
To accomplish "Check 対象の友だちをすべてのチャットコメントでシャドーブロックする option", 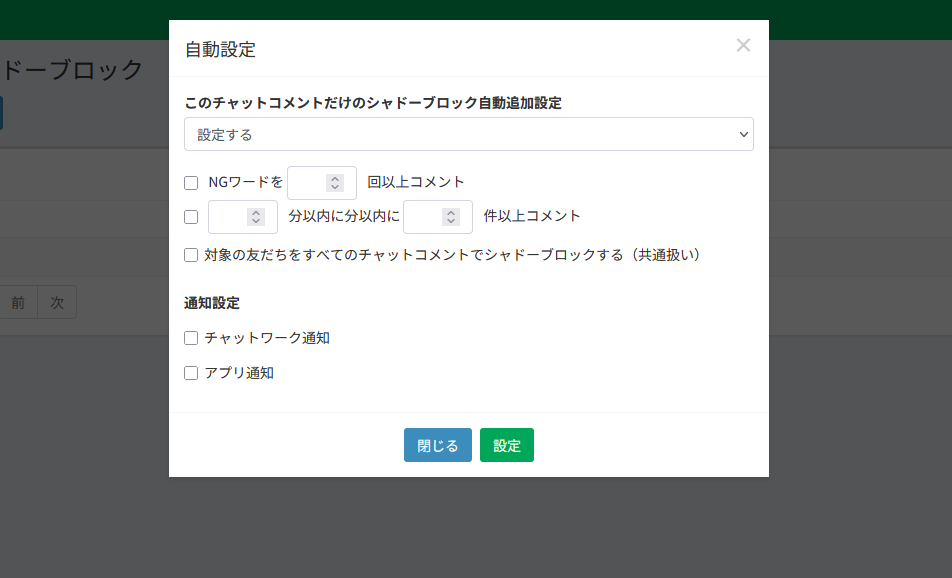I will [x=191, y=255].
